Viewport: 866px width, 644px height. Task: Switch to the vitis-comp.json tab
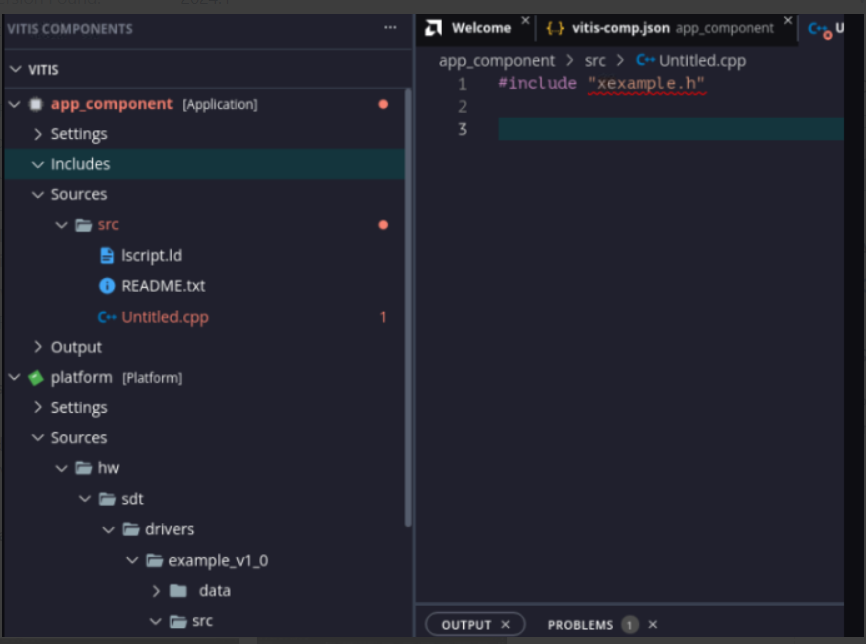[621, 28]
